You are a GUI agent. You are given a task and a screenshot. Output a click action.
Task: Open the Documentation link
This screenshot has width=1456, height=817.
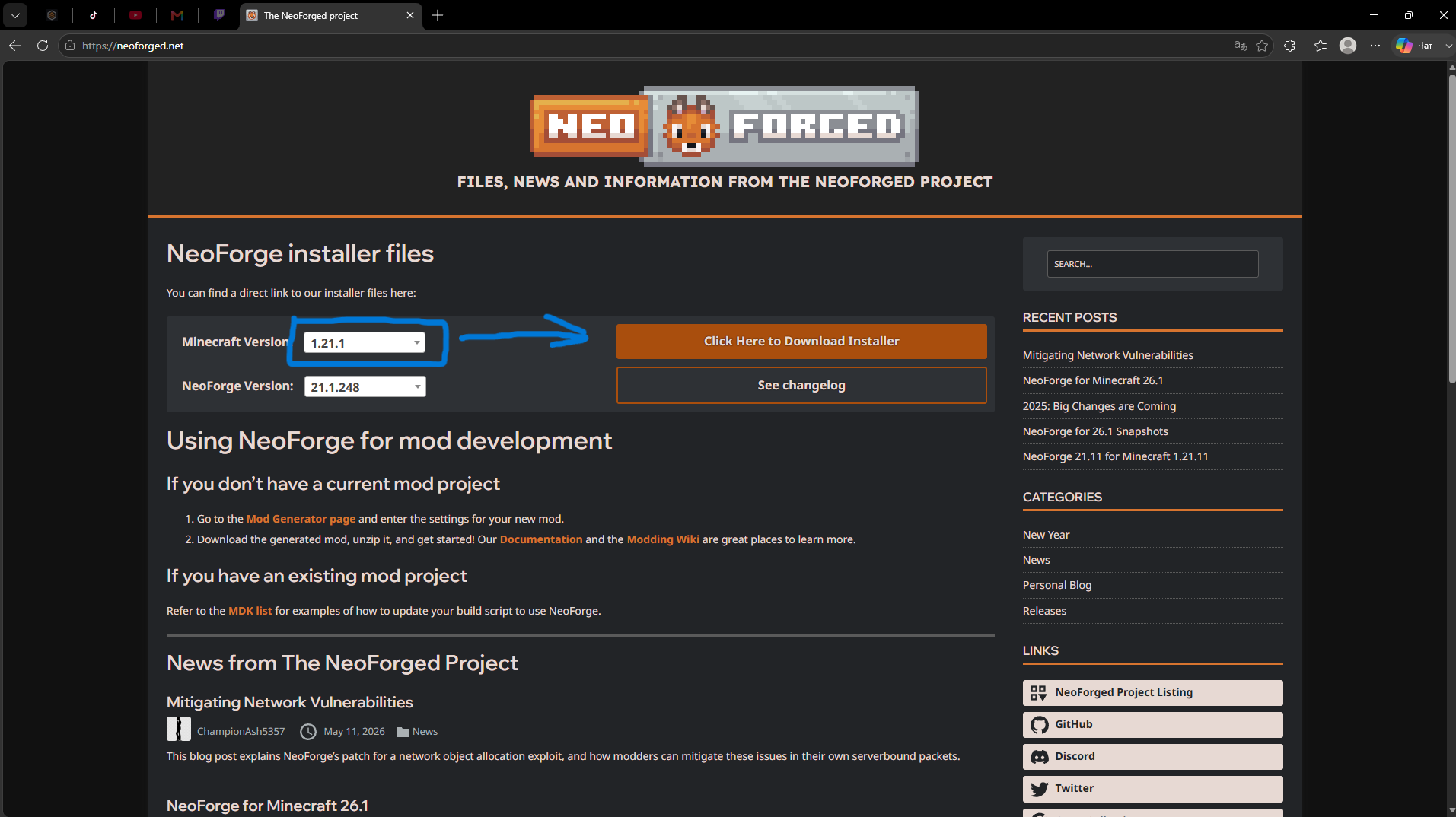click(541, 539)
